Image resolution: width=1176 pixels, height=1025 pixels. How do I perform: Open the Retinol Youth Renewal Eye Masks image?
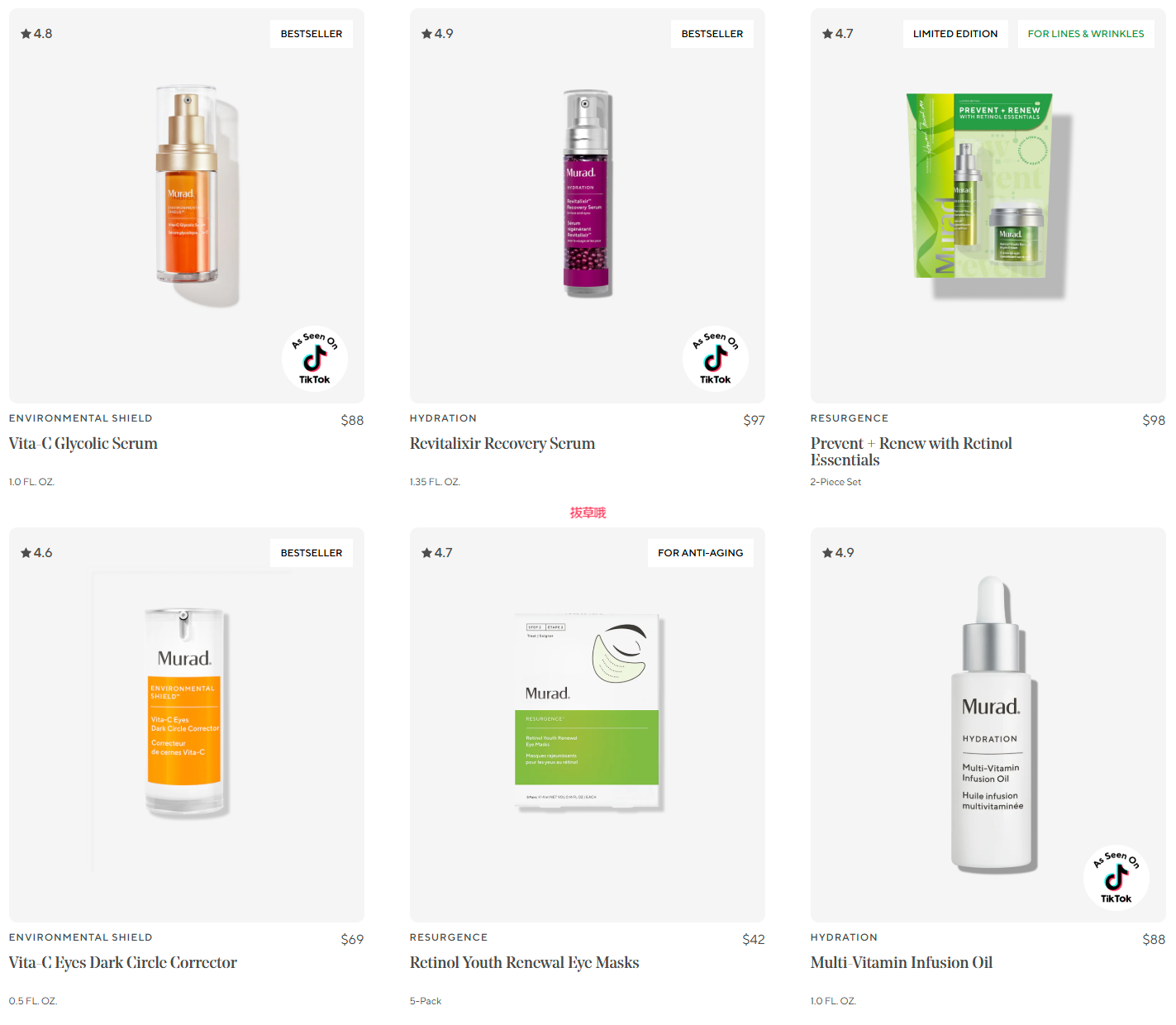click(588, 713)
